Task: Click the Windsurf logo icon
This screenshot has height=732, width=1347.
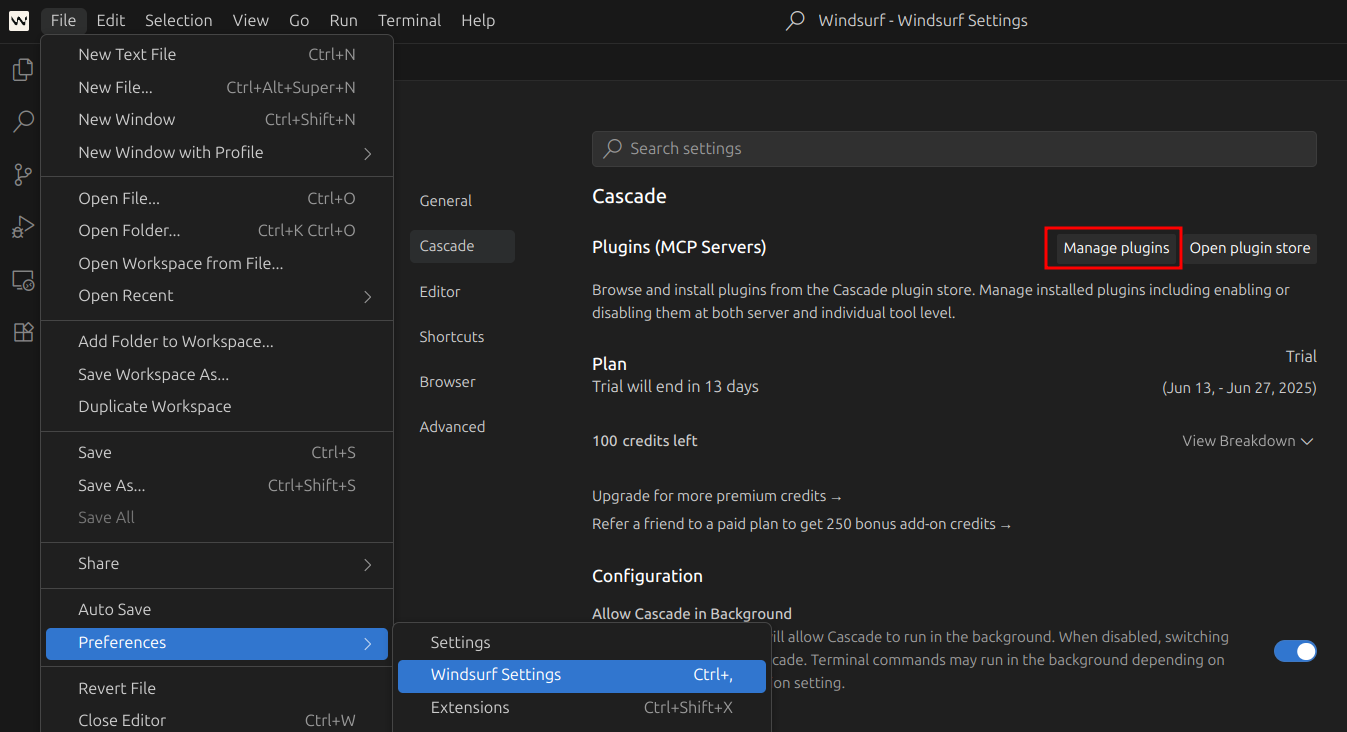Action: point(19,21)
